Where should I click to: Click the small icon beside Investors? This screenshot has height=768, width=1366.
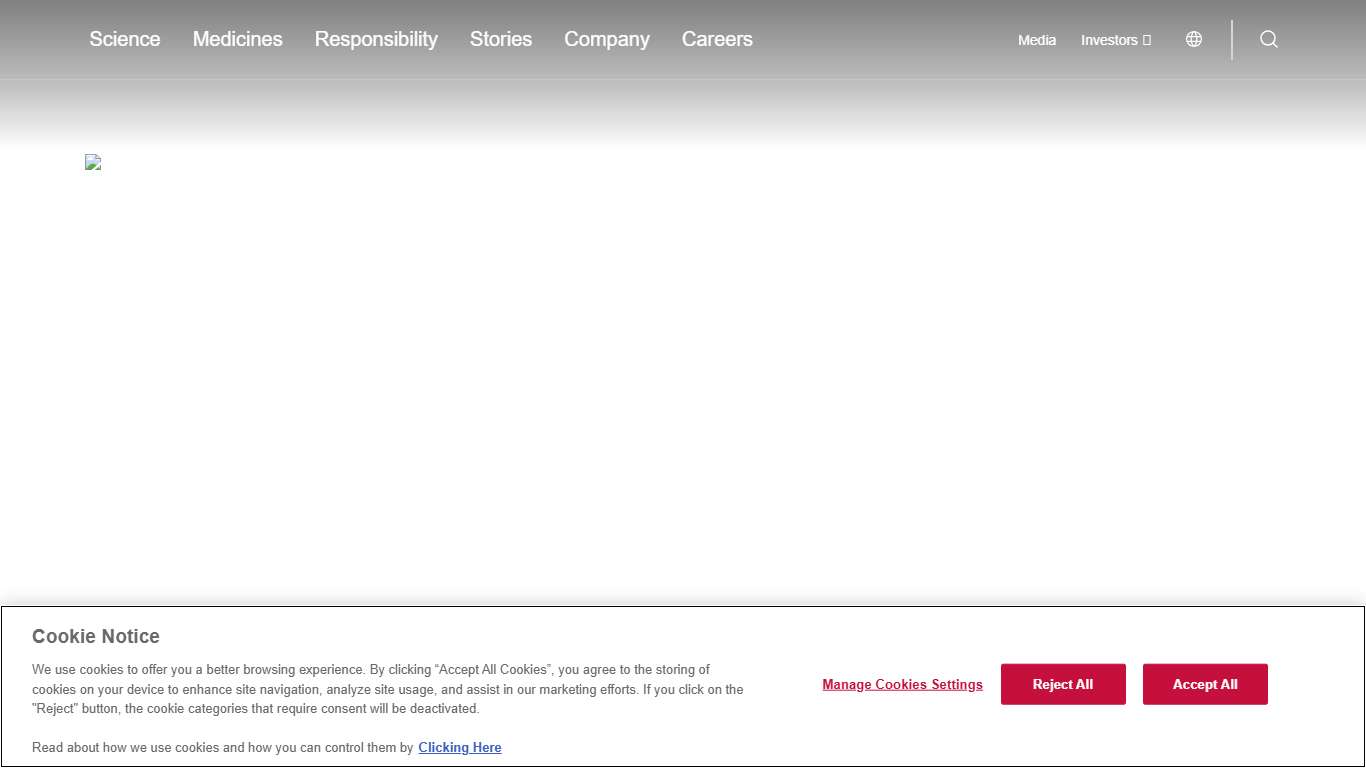[x=1147, y=40]
